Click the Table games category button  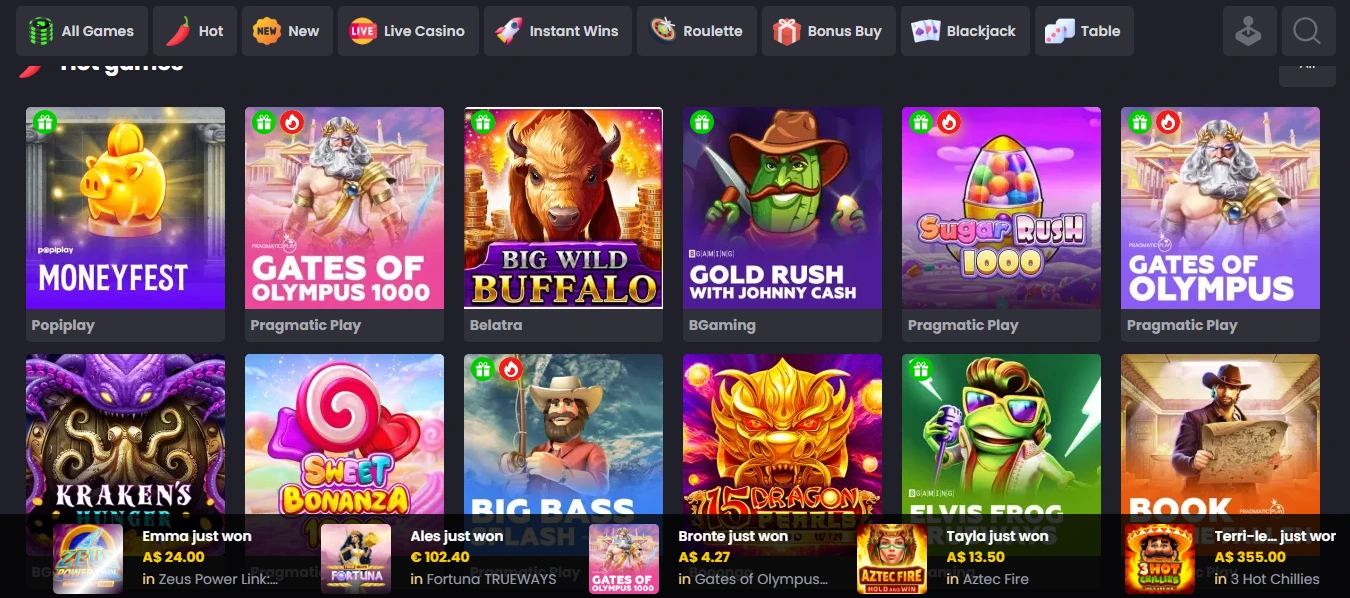click(1085, 31)
